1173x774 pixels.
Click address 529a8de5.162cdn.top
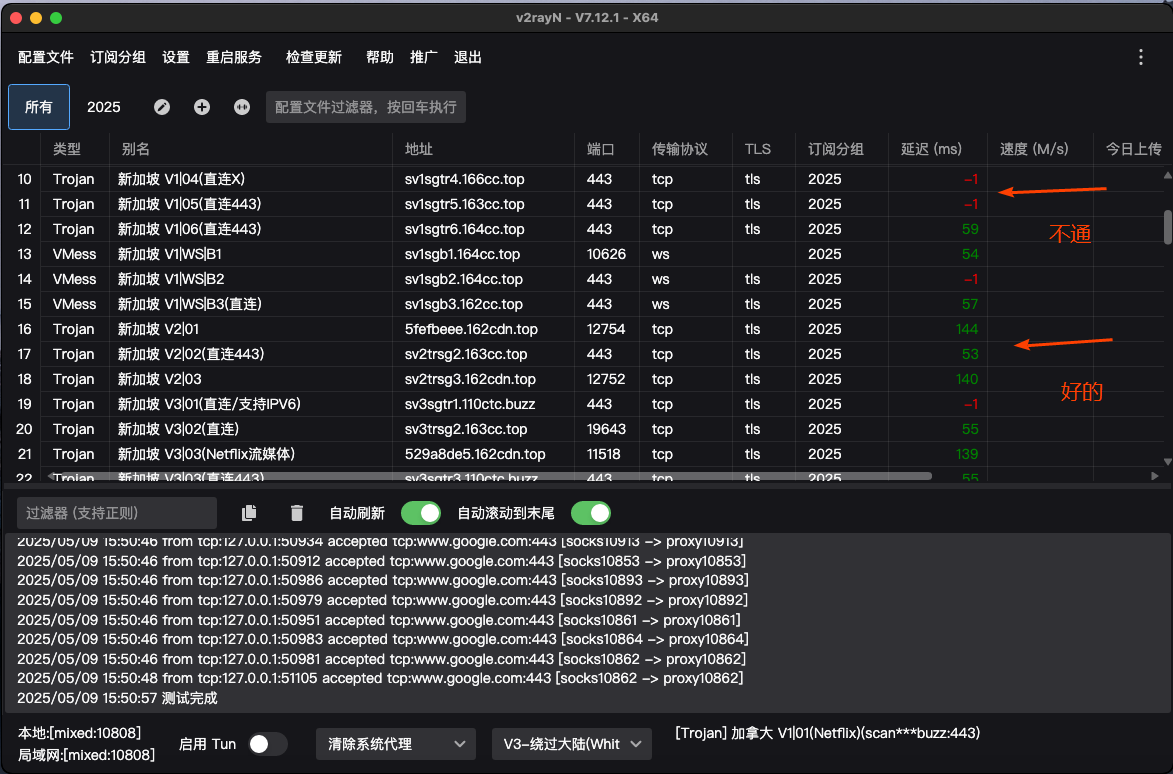click(475, 454)
